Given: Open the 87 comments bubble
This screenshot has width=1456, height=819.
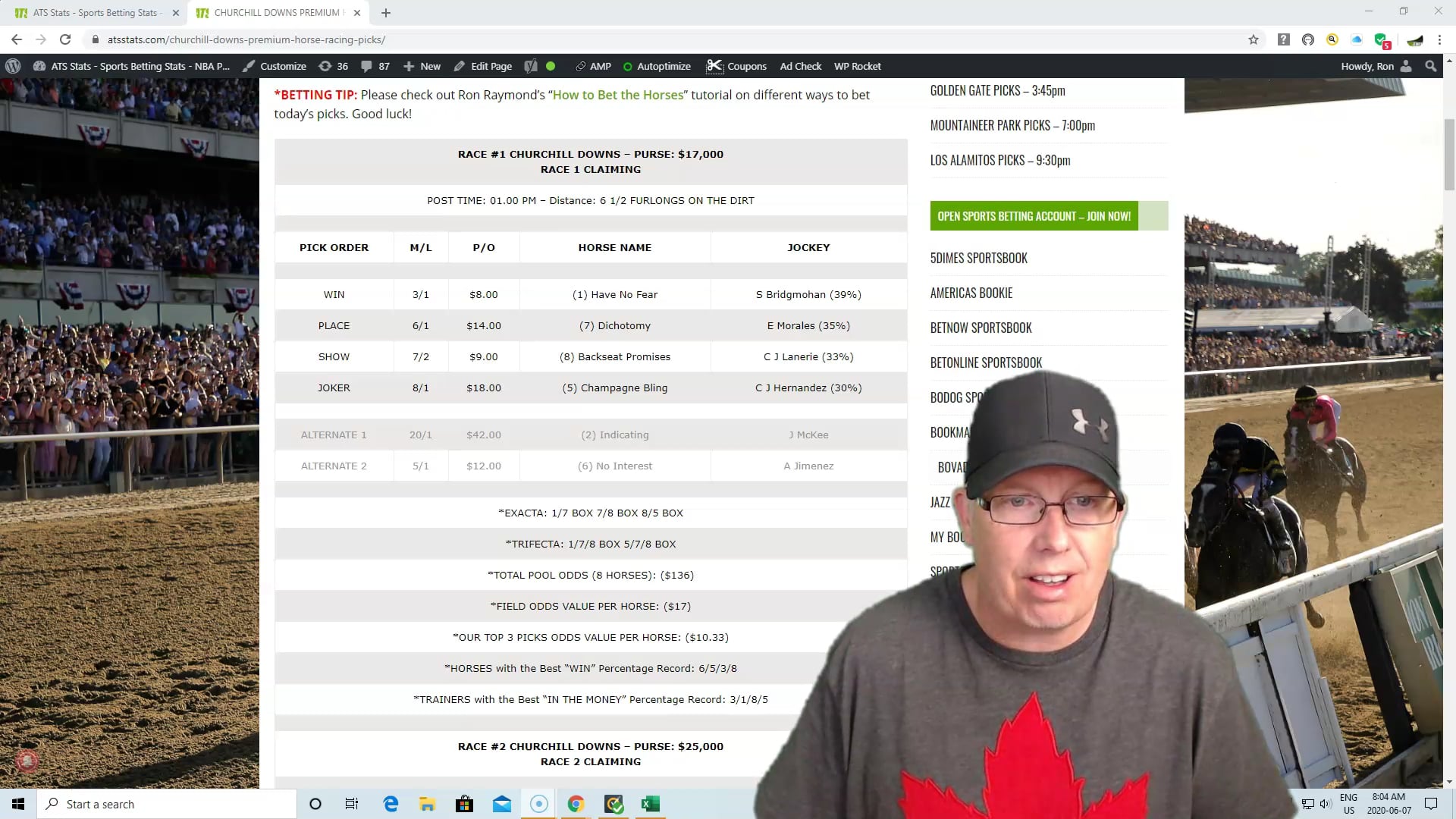Looking at the screenshot, I should [375, 66].
